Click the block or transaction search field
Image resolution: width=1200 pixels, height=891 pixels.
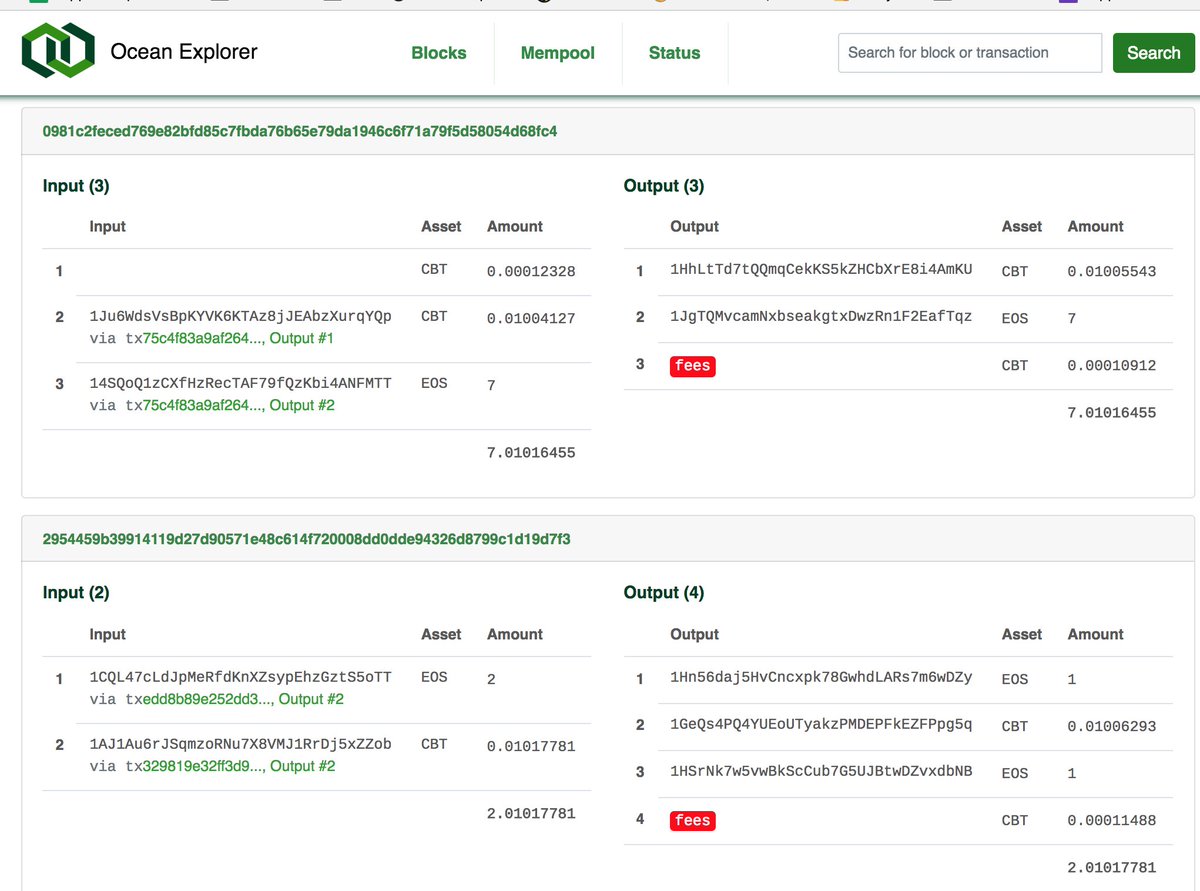pos(968,52)
